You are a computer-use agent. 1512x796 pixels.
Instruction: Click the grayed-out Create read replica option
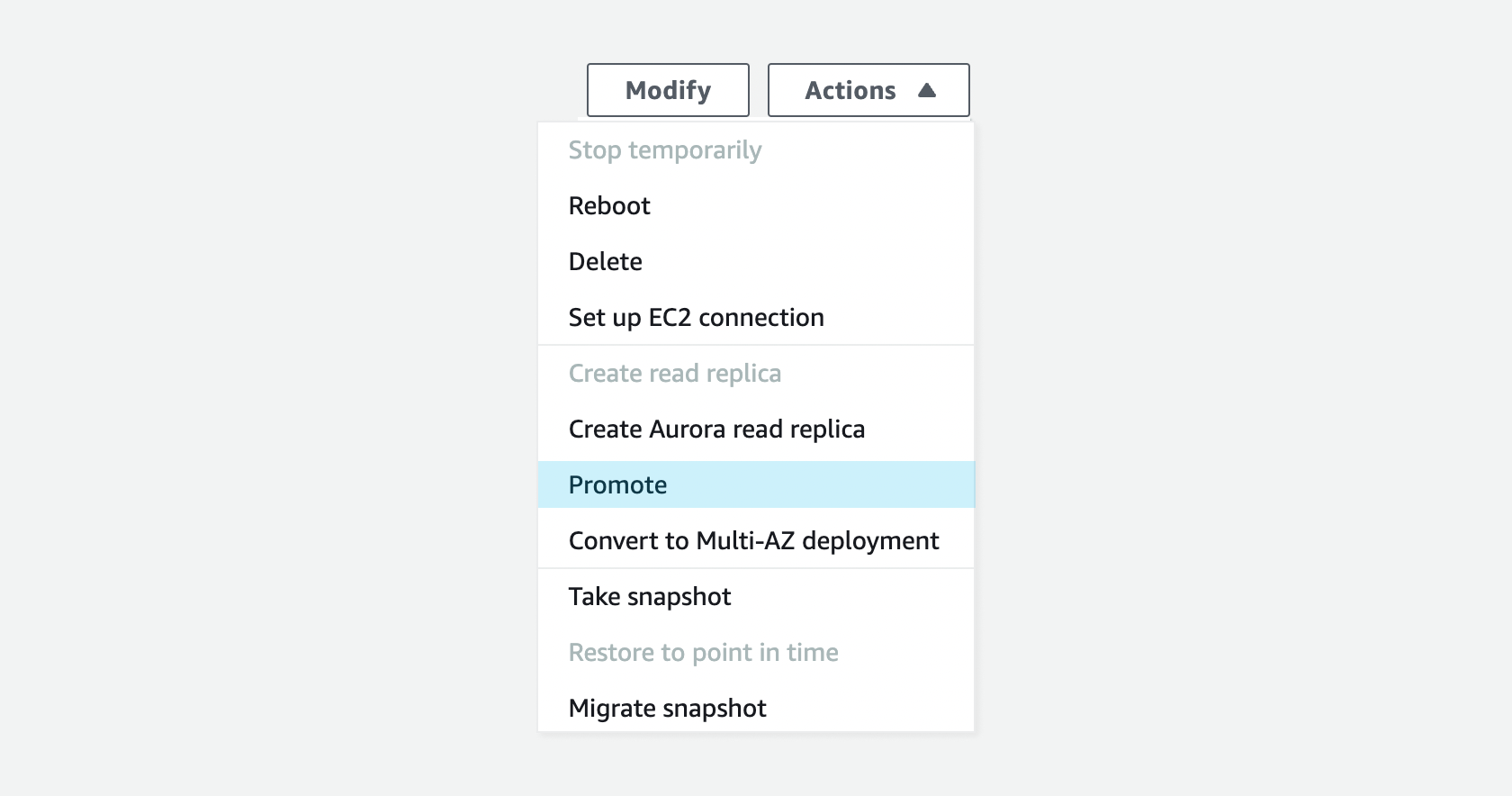pyautogui.click(x=675, y=373)
